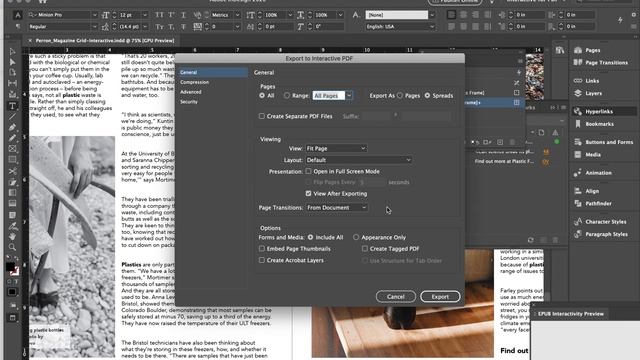Open the EPUB Interactivity Preview panel tab
The width and height of the screenshot is (640, 360).
pos(571,314)
